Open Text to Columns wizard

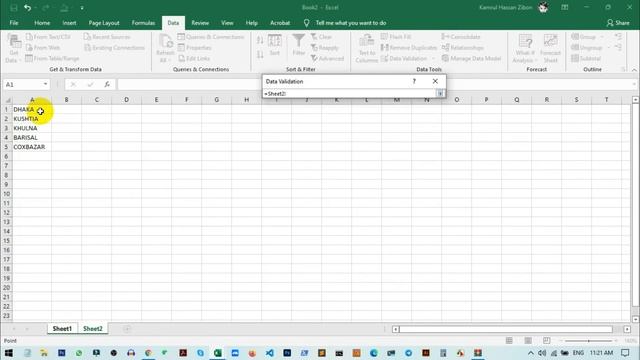pos(367,48)
